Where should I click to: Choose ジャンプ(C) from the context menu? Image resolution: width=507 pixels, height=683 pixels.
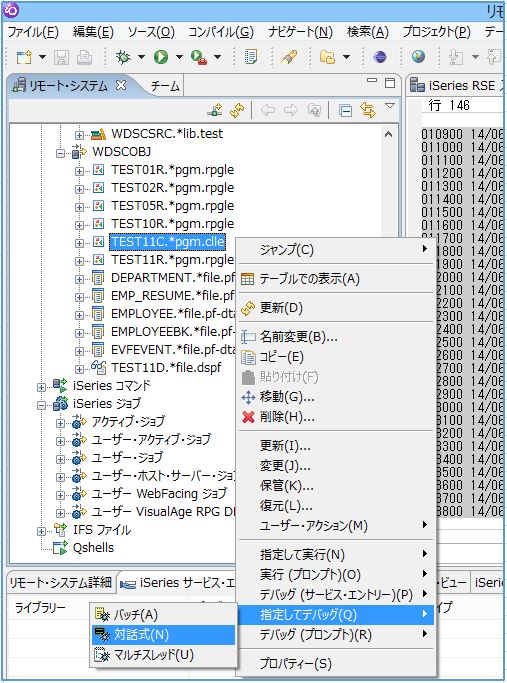[336, 250]
